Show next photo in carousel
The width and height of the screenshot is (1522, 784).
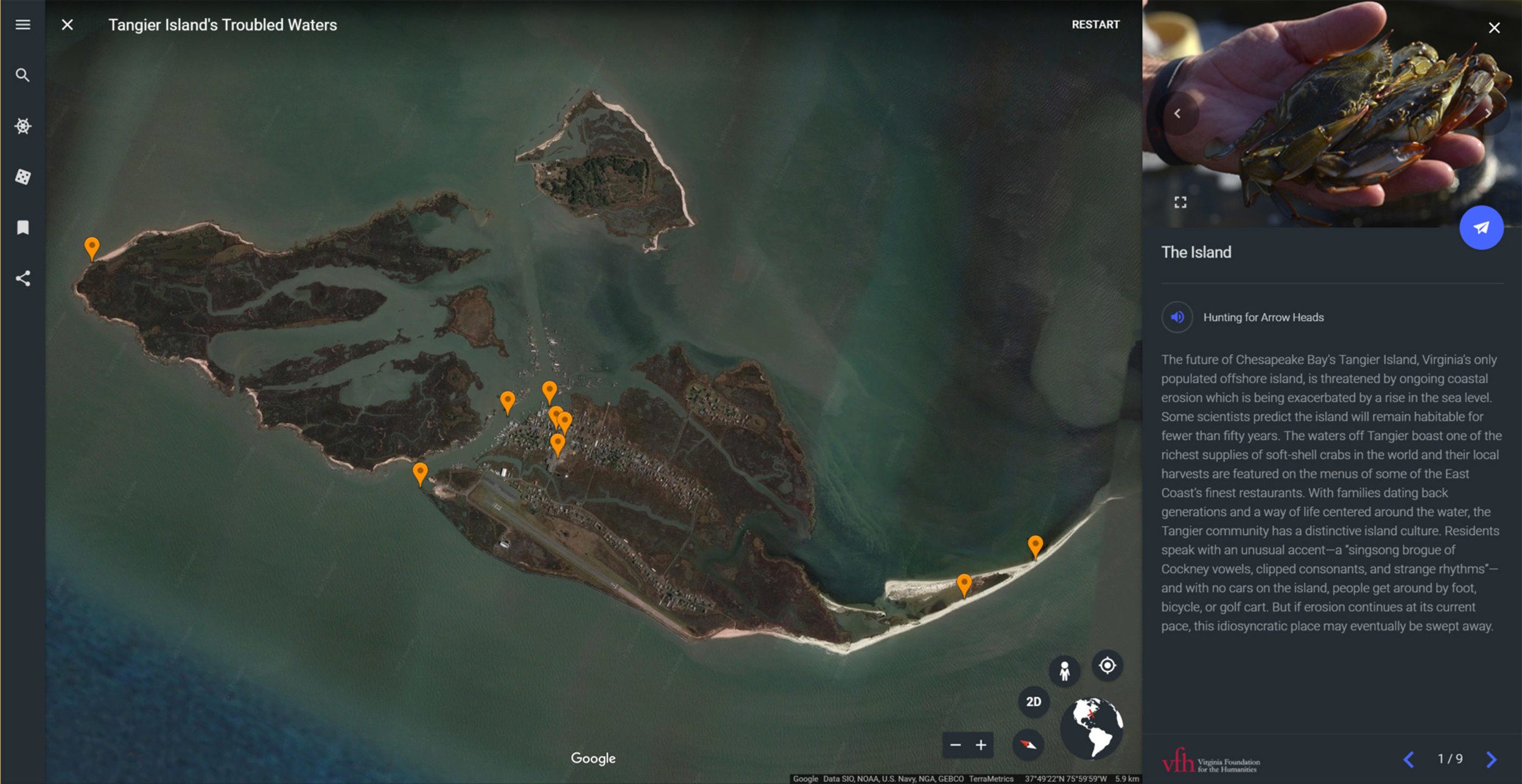coord(1487,113)
